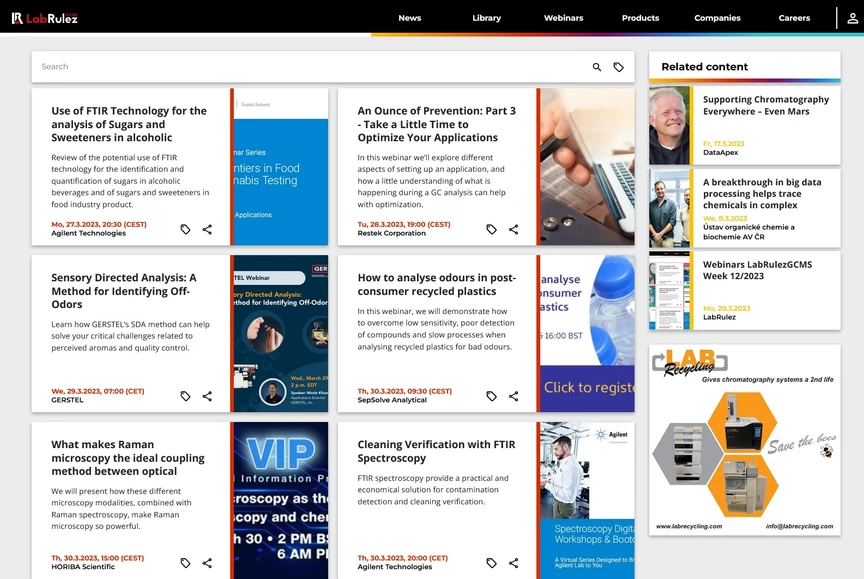Click tag icon on FTIR Sugars webinar card
Viewport: 864px width, 579px height.
coord(185,229)
